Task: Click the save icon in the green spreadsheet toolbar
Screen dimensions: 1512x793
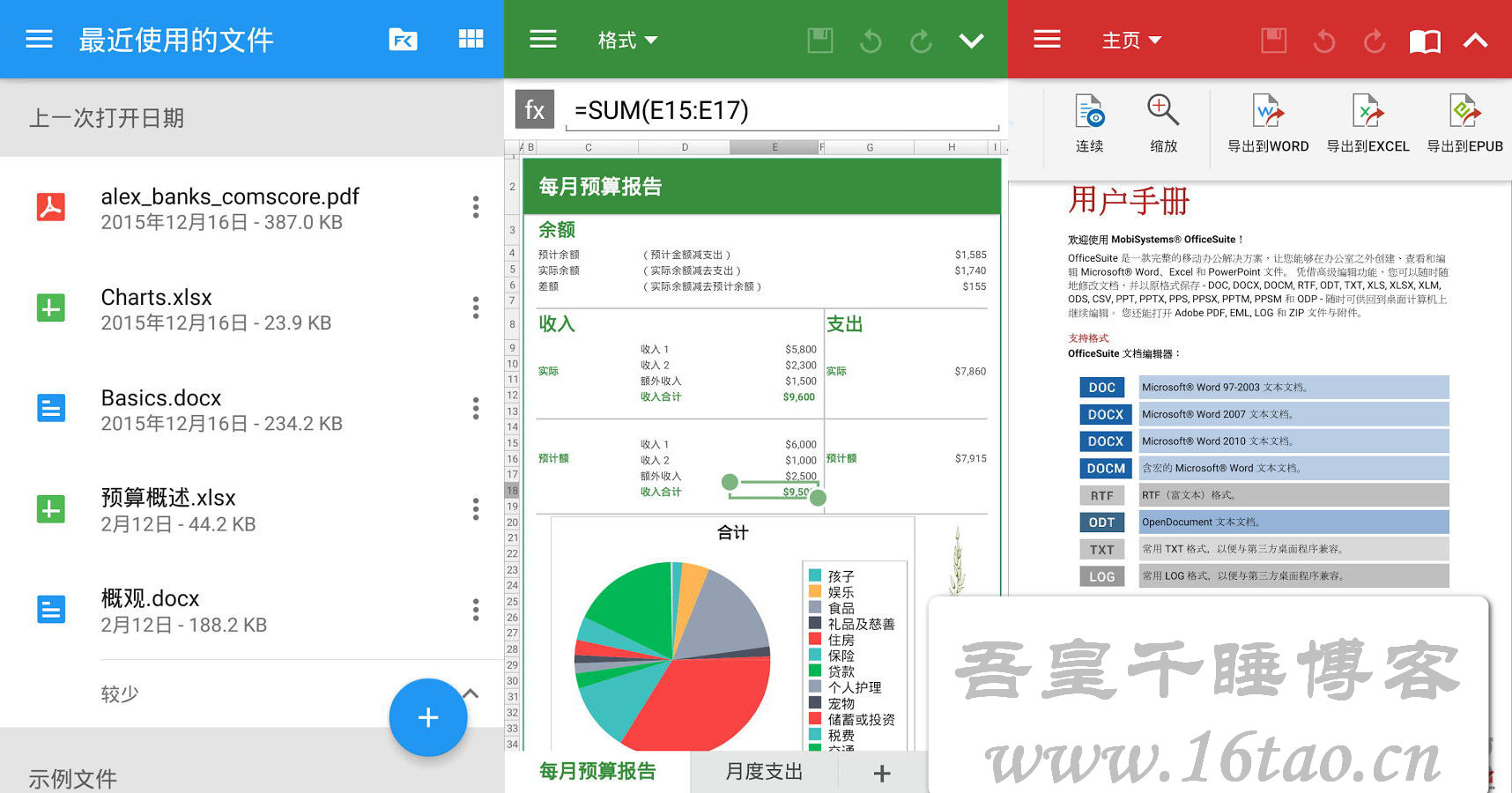Action: click(819, 41)
